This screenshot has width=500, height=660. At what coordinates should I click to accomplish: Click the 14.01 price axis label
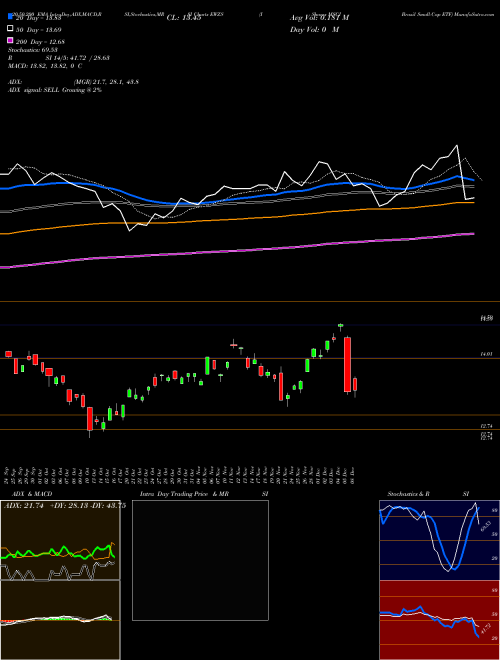(x=486, y=354)
